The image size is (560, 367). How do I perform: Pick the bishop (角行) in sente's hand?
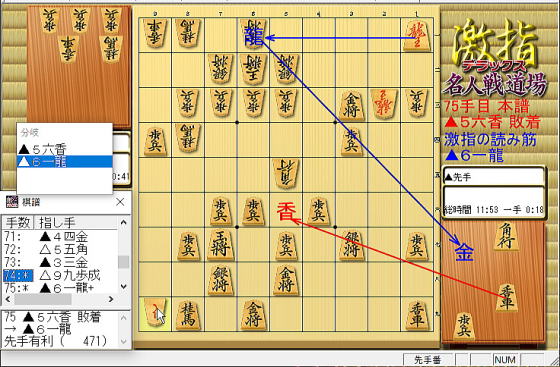pos(506,236)
